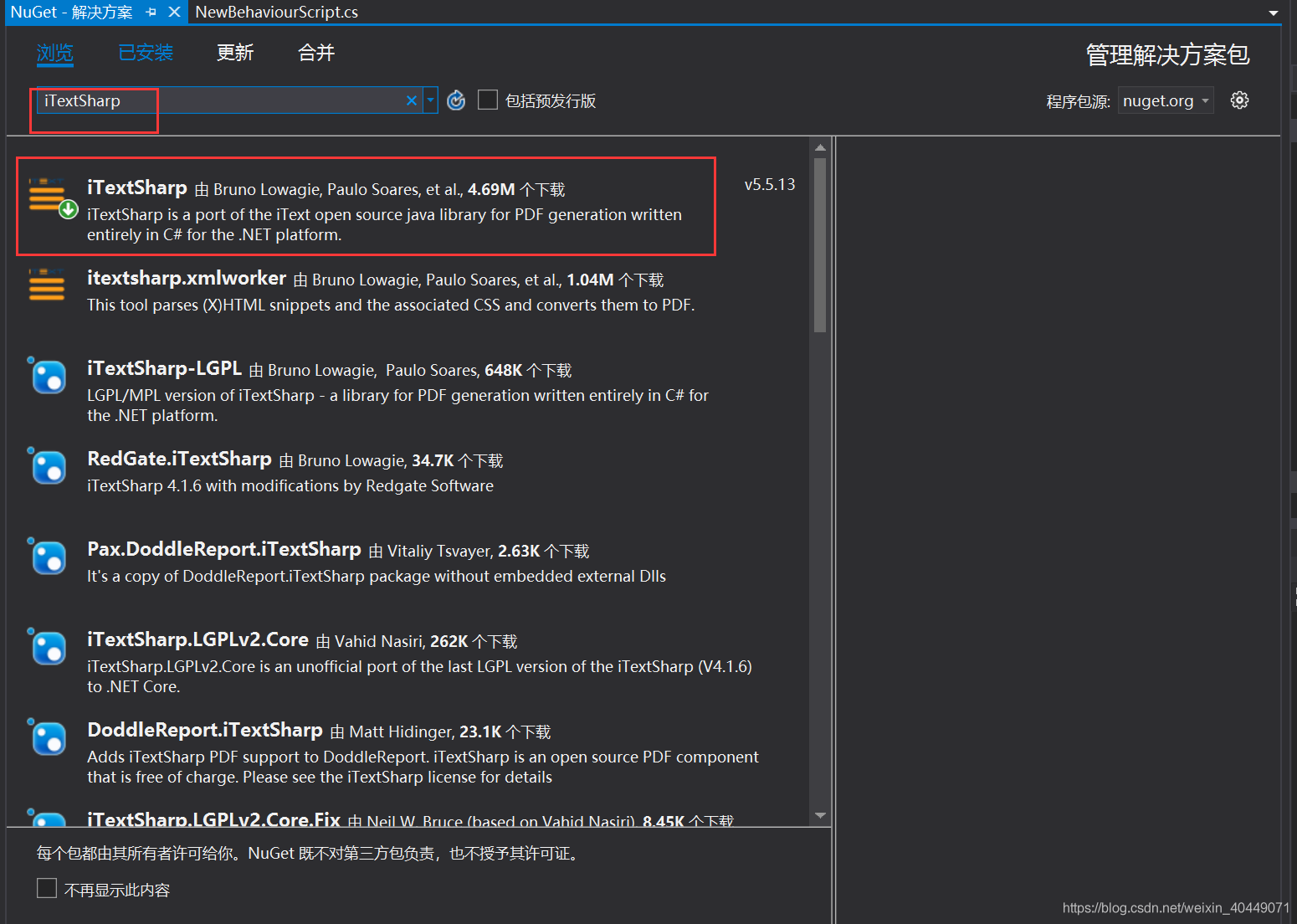Click the 262K downloads count

point(449,641)
